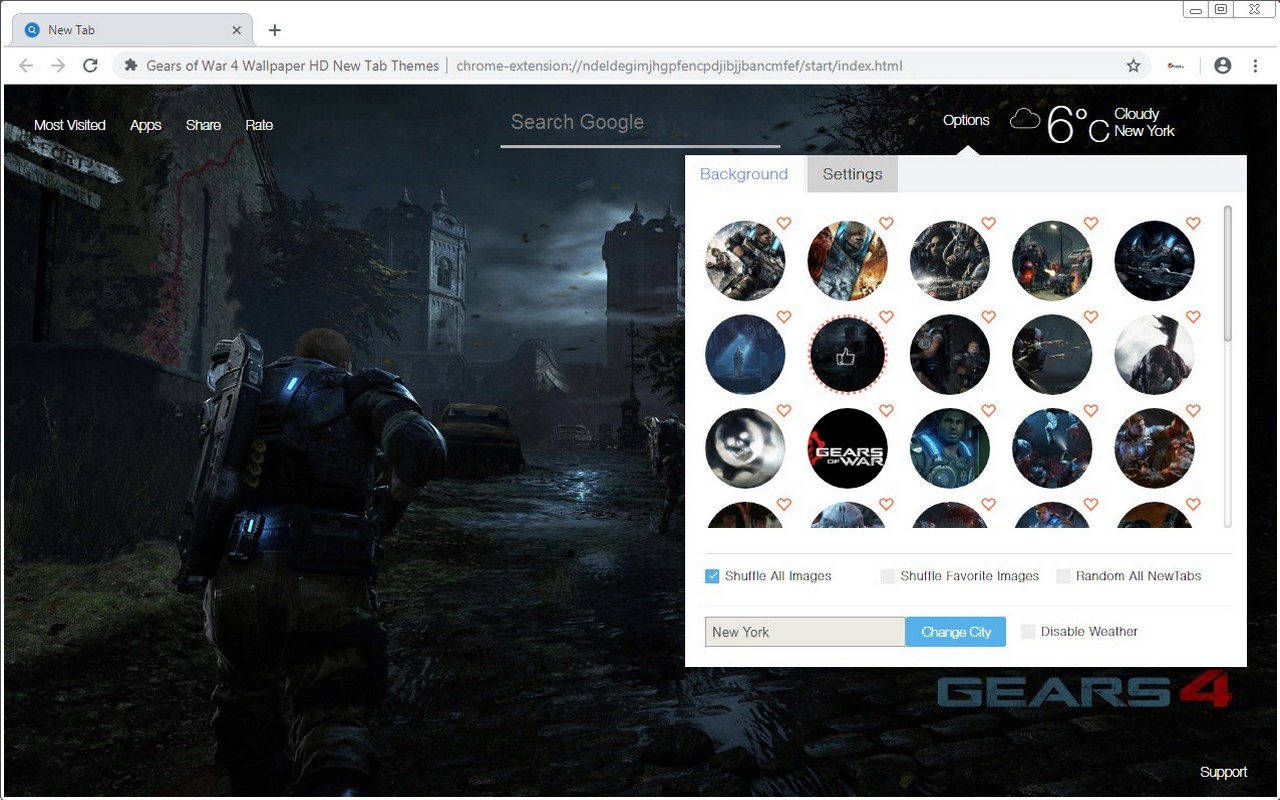Favorite the soldier fighting reddish creature wallpaper
The height and width of the screenshot is (800, 1280).
click(1193, 411)
